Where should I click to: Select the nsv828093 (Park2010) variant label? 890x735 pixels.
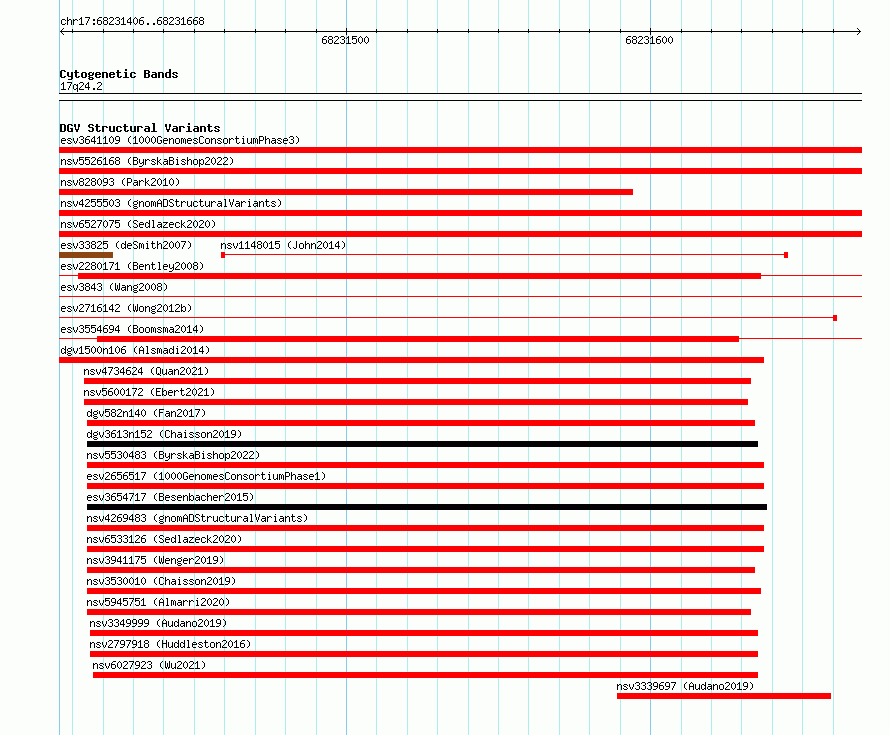tap(120, 182)
